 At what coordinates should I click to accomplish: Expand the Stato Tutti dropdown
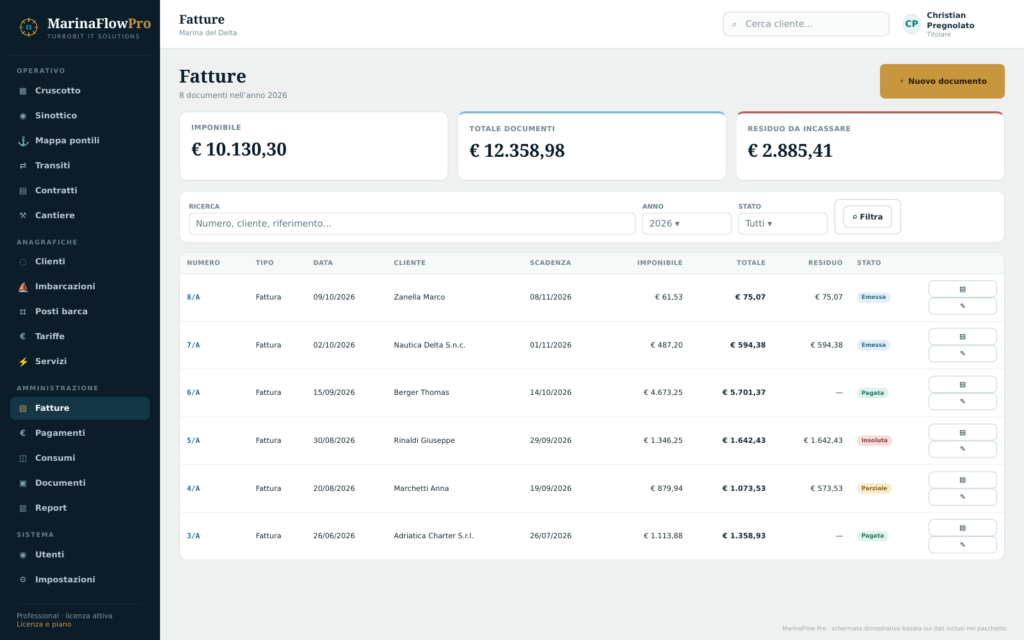coord(782,223)
